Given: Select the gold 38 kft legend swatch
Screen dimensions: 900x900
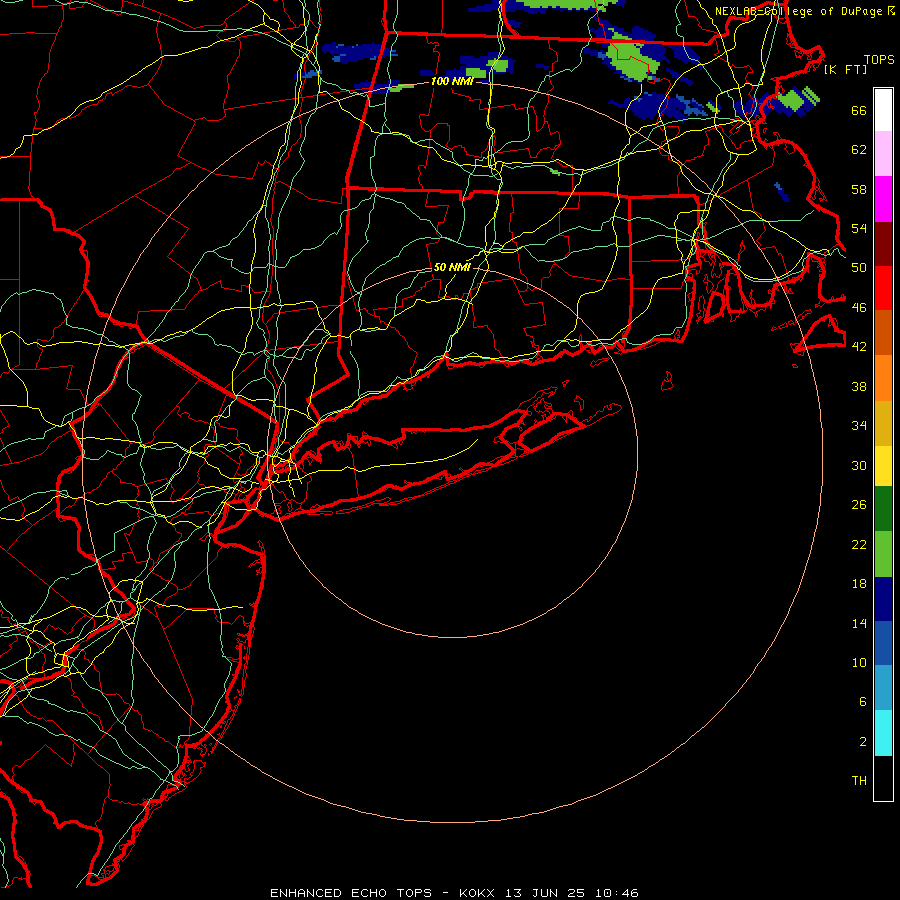Looking at the screenshot, I should point(883,423).
